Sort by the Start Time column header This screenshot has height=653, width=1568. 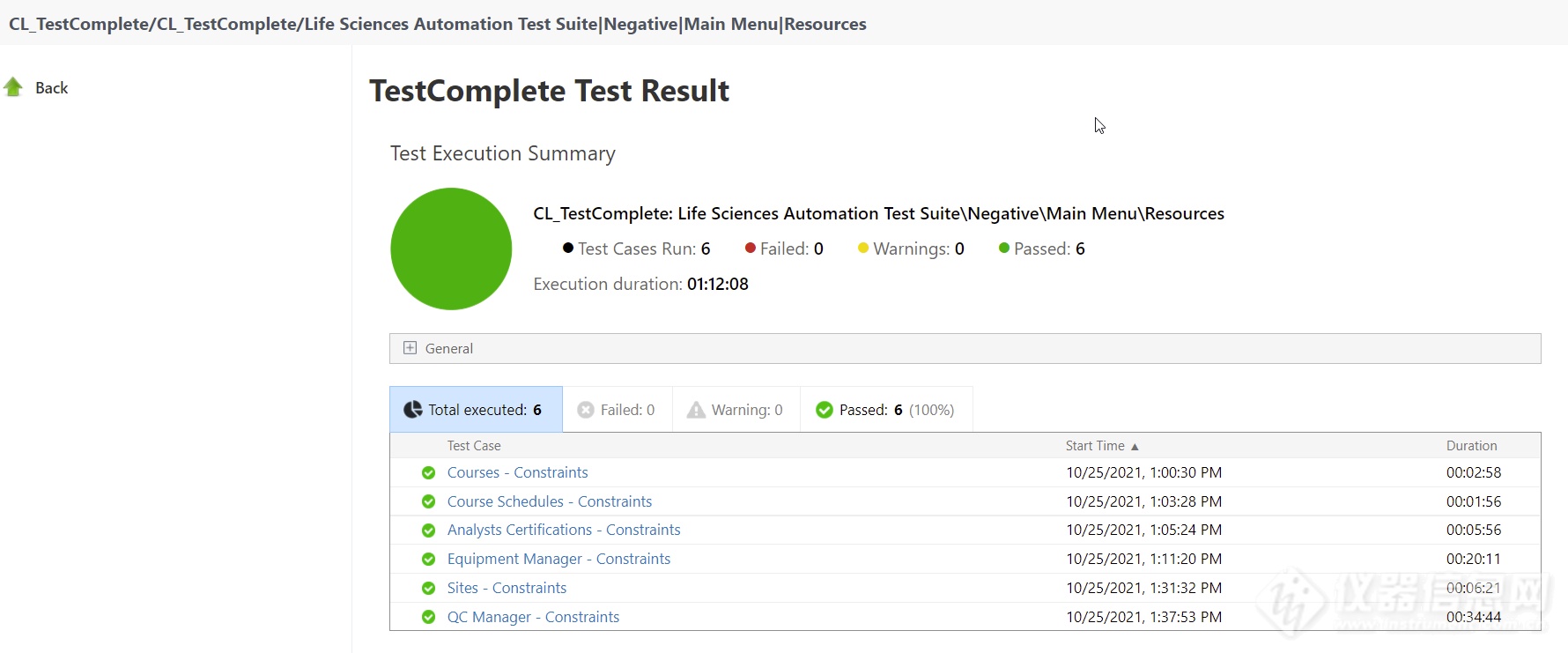[x=1095, y=446]
